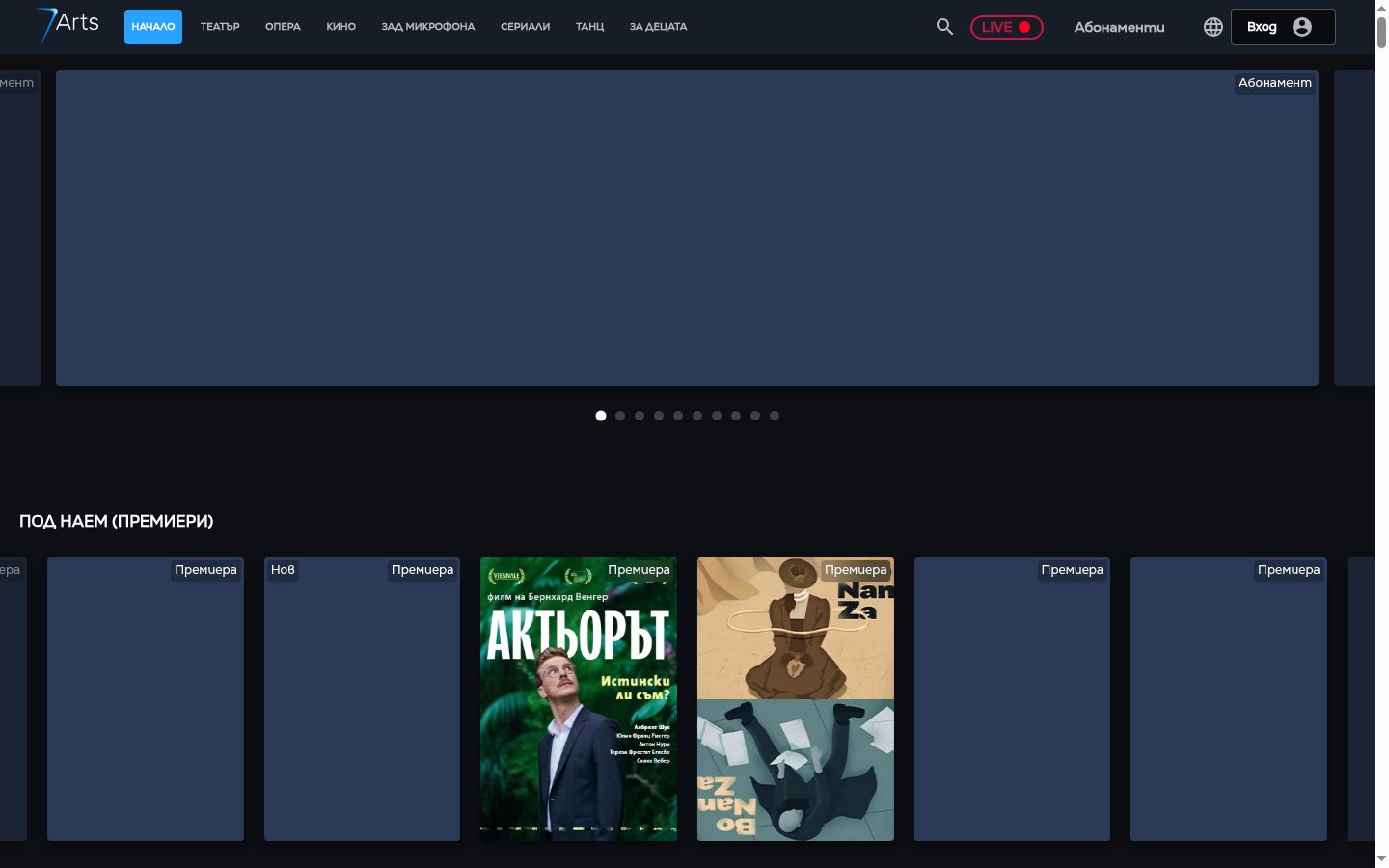Select the third carousel dot
Screen dimensions: 1389x868
640,416
